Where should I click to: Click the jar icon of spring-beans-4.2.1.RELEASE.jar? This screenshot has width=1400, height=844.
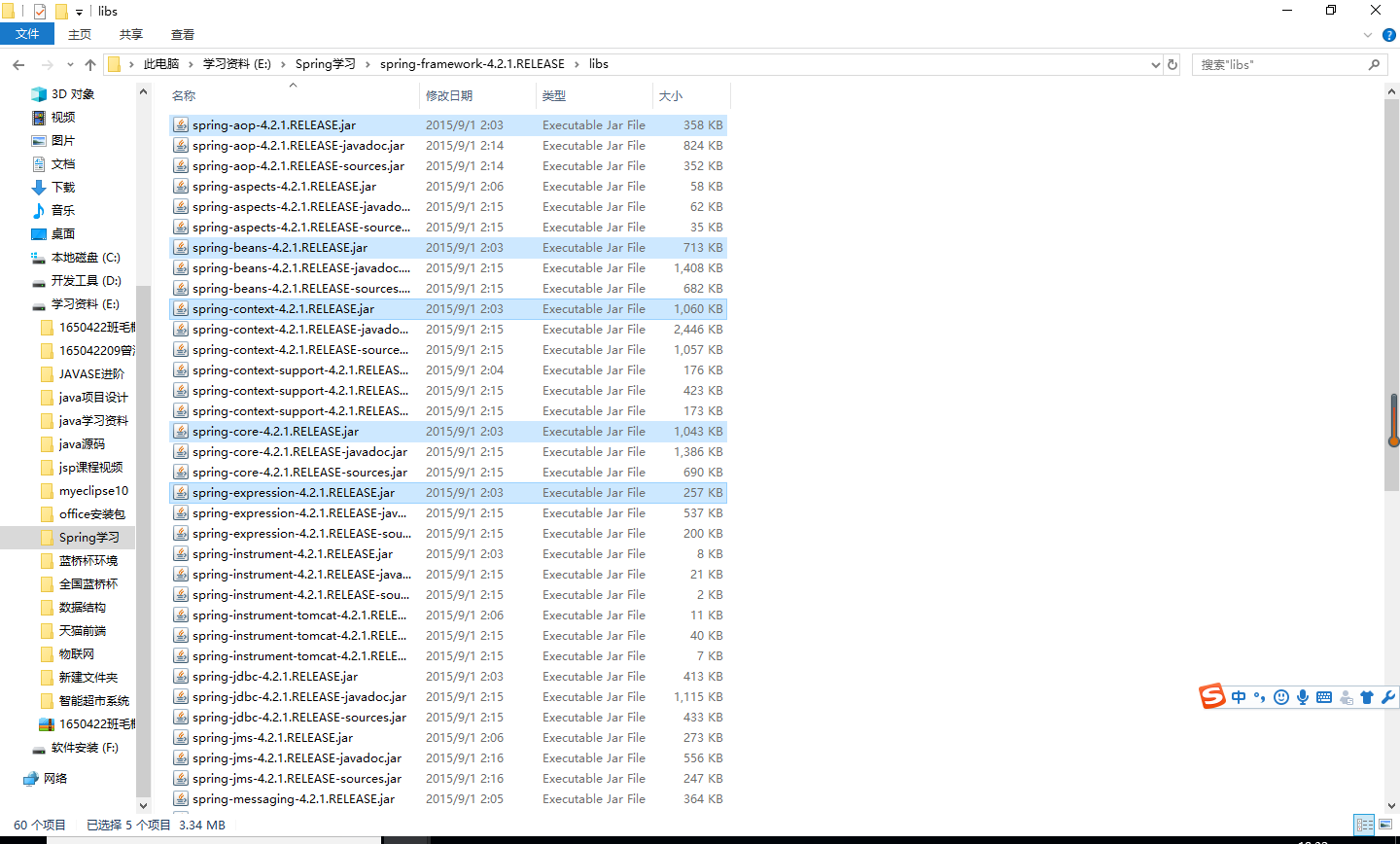181,247
